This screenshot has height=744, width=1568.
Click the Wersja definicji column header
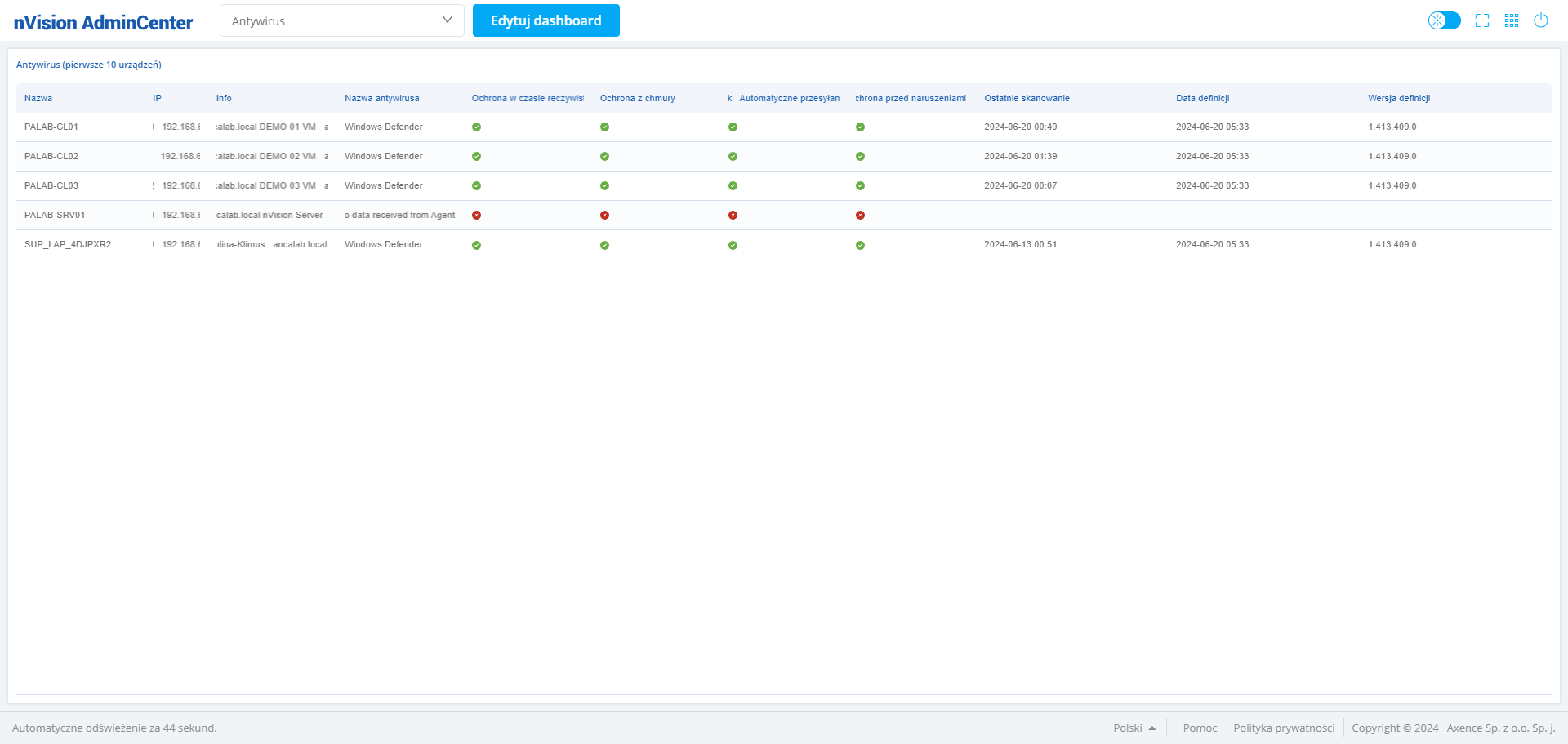tap(1399, 98)
